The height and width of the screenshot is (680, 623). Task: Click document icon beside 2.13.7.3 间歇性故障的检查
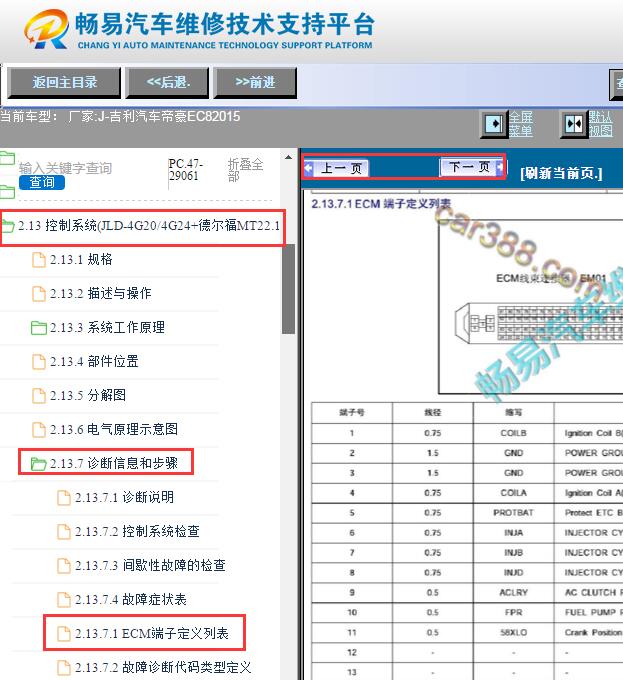click(64, 566)
